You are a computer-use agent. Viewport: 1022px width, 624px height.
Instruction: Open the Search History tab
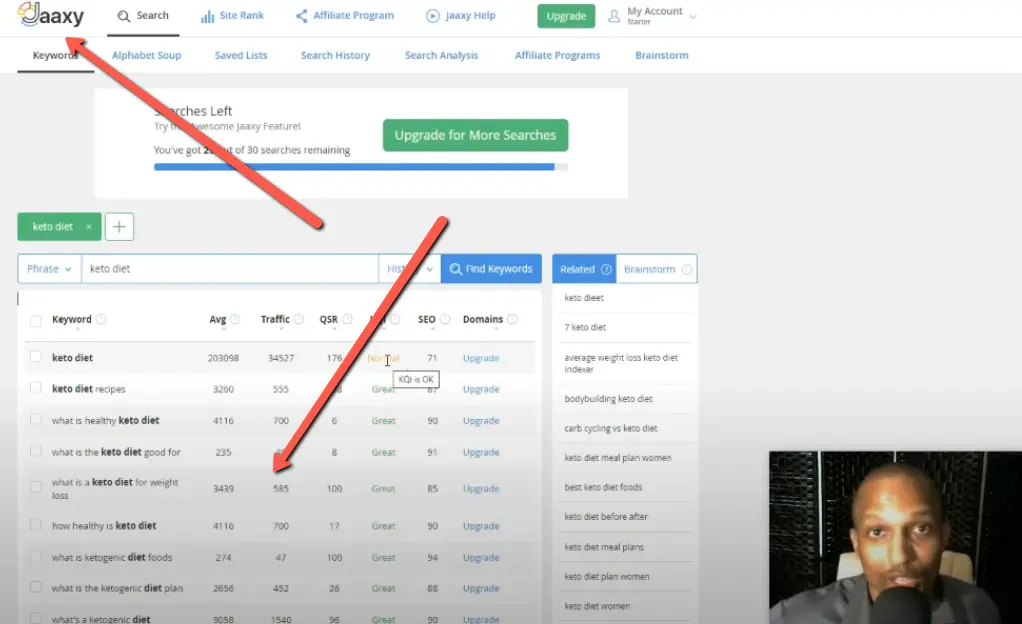click(334, 55)
